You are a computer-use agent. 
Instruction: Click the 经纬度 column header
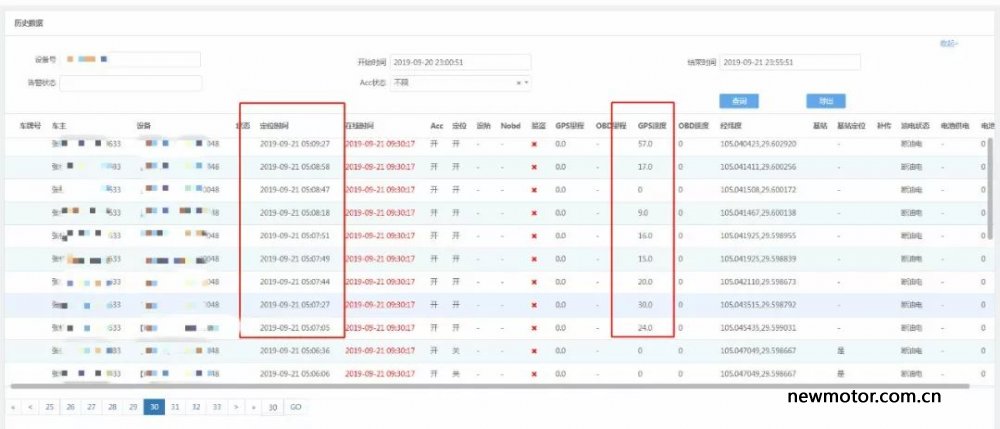(x=731, y=126)
